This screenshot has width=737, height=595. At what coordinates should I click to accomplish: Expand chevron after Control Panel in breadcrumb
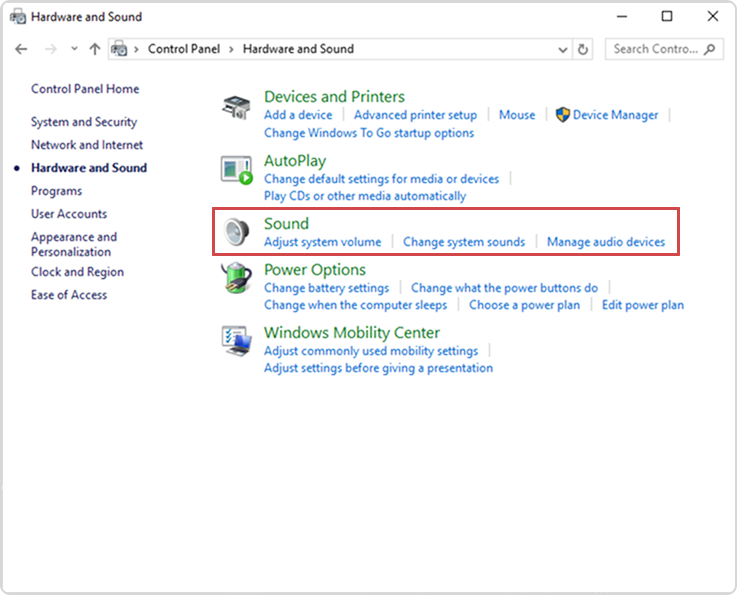click(x=231, y=49)
